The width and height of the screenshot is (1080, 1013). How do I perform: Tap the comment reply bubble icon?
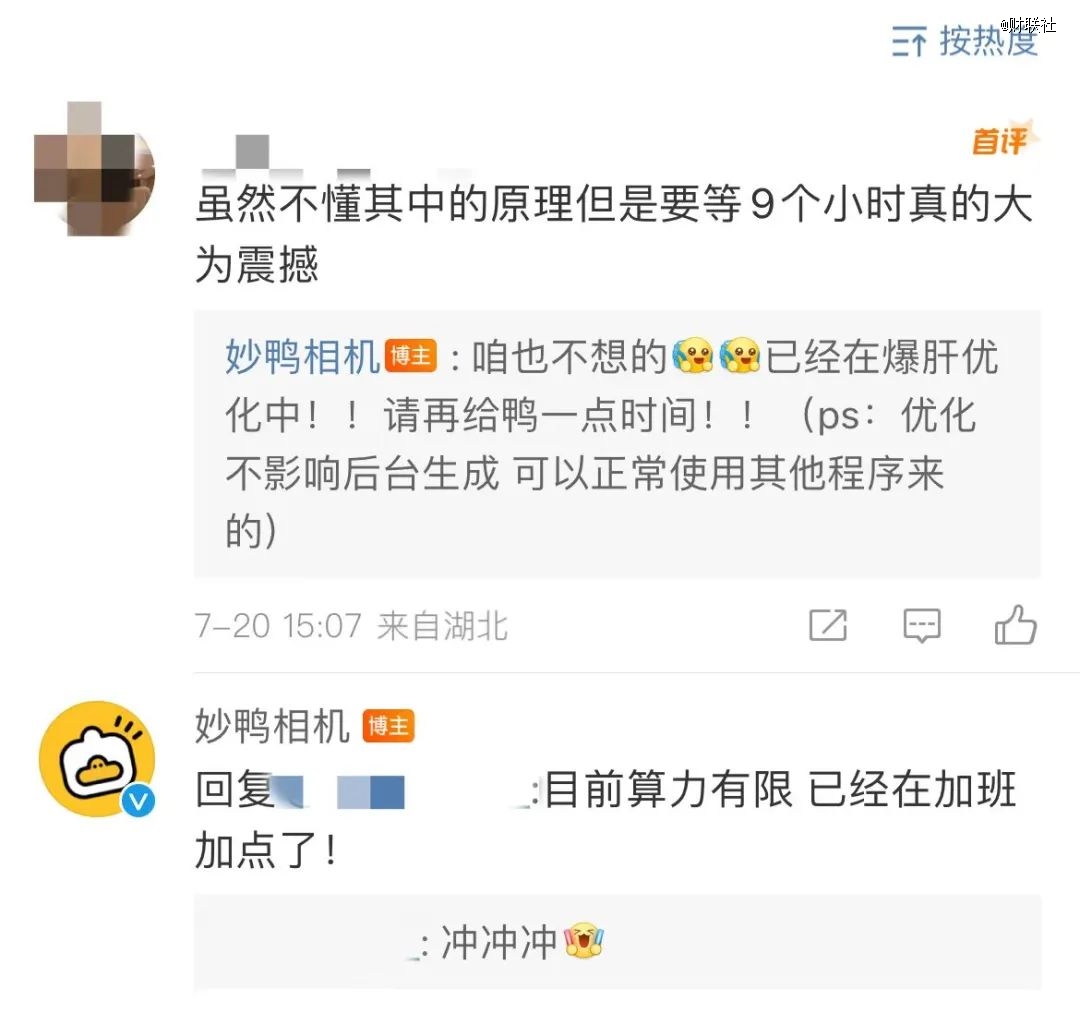[922, 625]
